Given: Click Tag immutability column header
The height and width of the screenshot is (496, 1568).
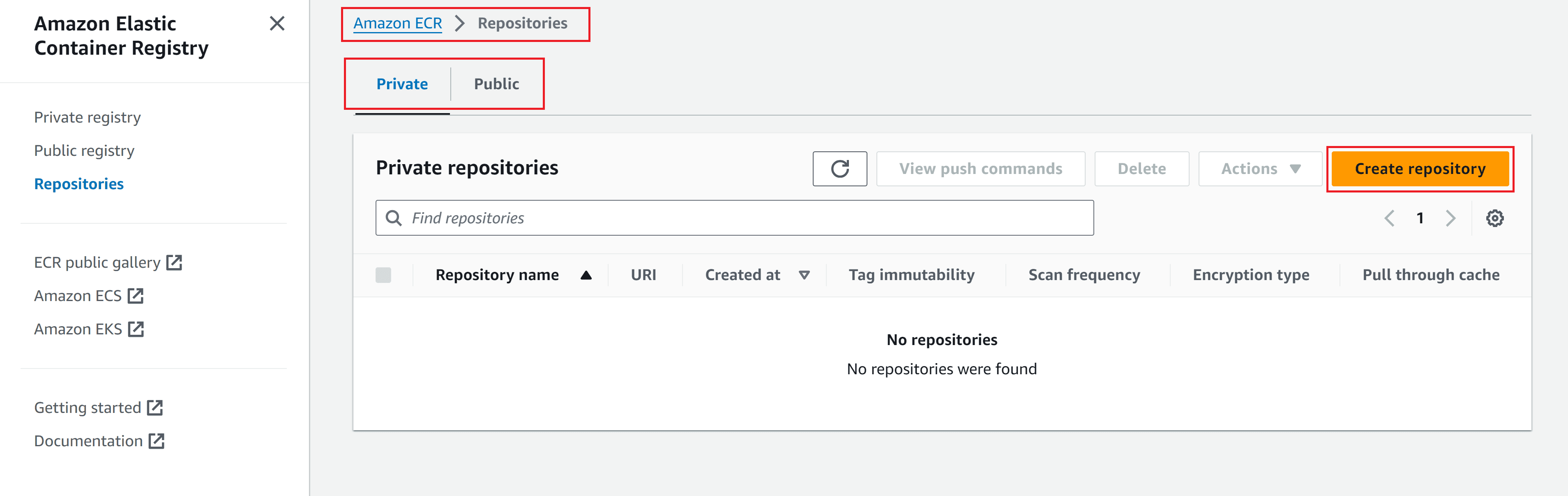Looking at the screenshot, I should [x=911, y=276].
